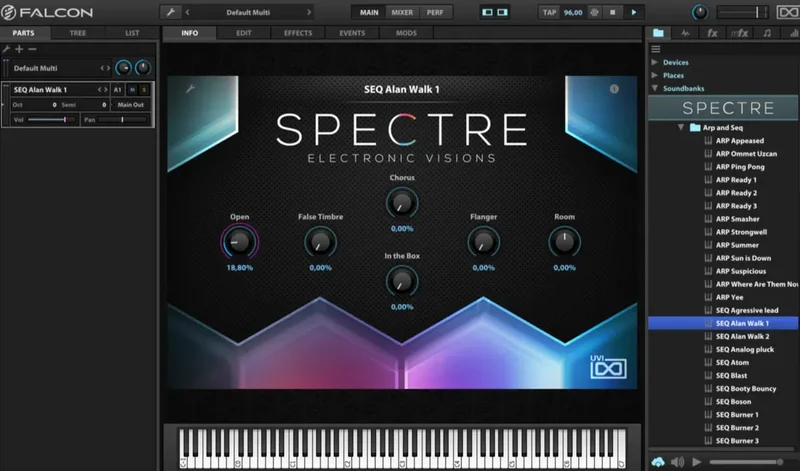Image resolution: width=800 pixels, height=471 pixels.
Task: Go to previous multi preset arrow
Action: click(187, 12)
